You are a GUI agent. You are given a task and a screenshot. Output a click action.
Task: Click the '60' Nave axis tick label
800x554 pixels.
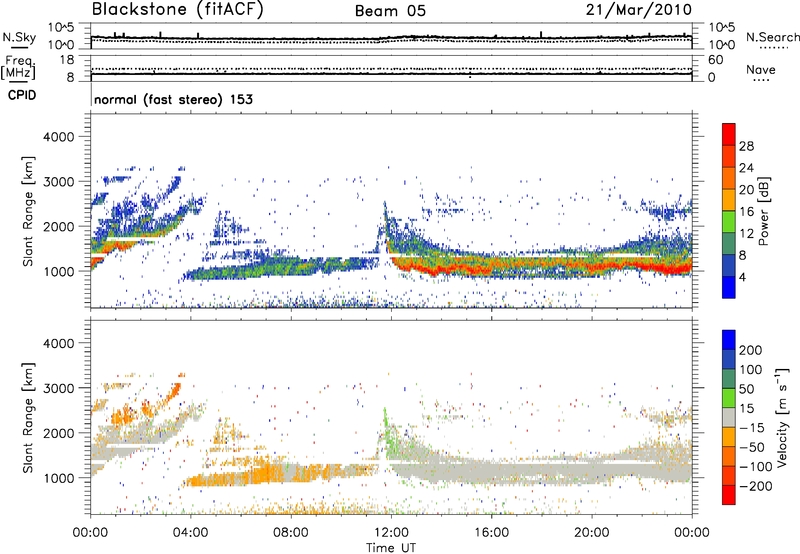point(715,60)
